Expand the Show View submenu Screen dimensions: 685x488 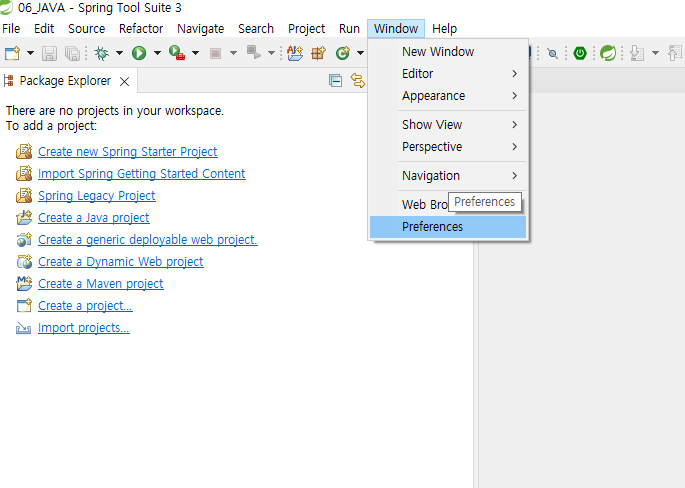coord(448,125)
